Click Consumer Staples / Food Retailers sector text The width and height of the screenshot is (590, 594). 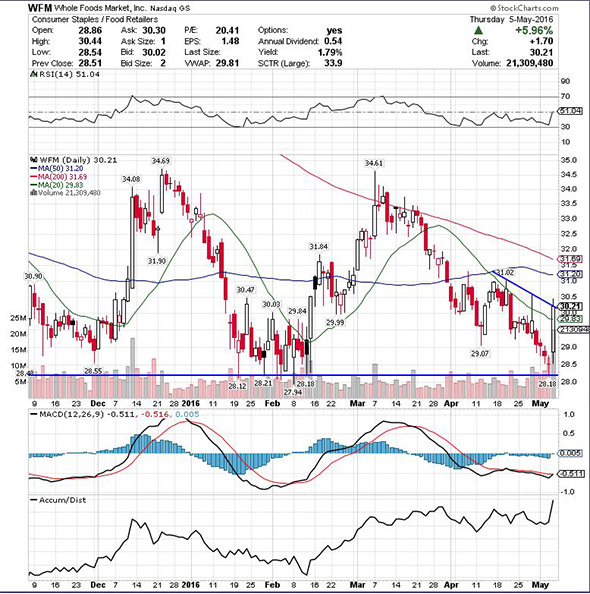pyautogui.click(x=95, y=19)
